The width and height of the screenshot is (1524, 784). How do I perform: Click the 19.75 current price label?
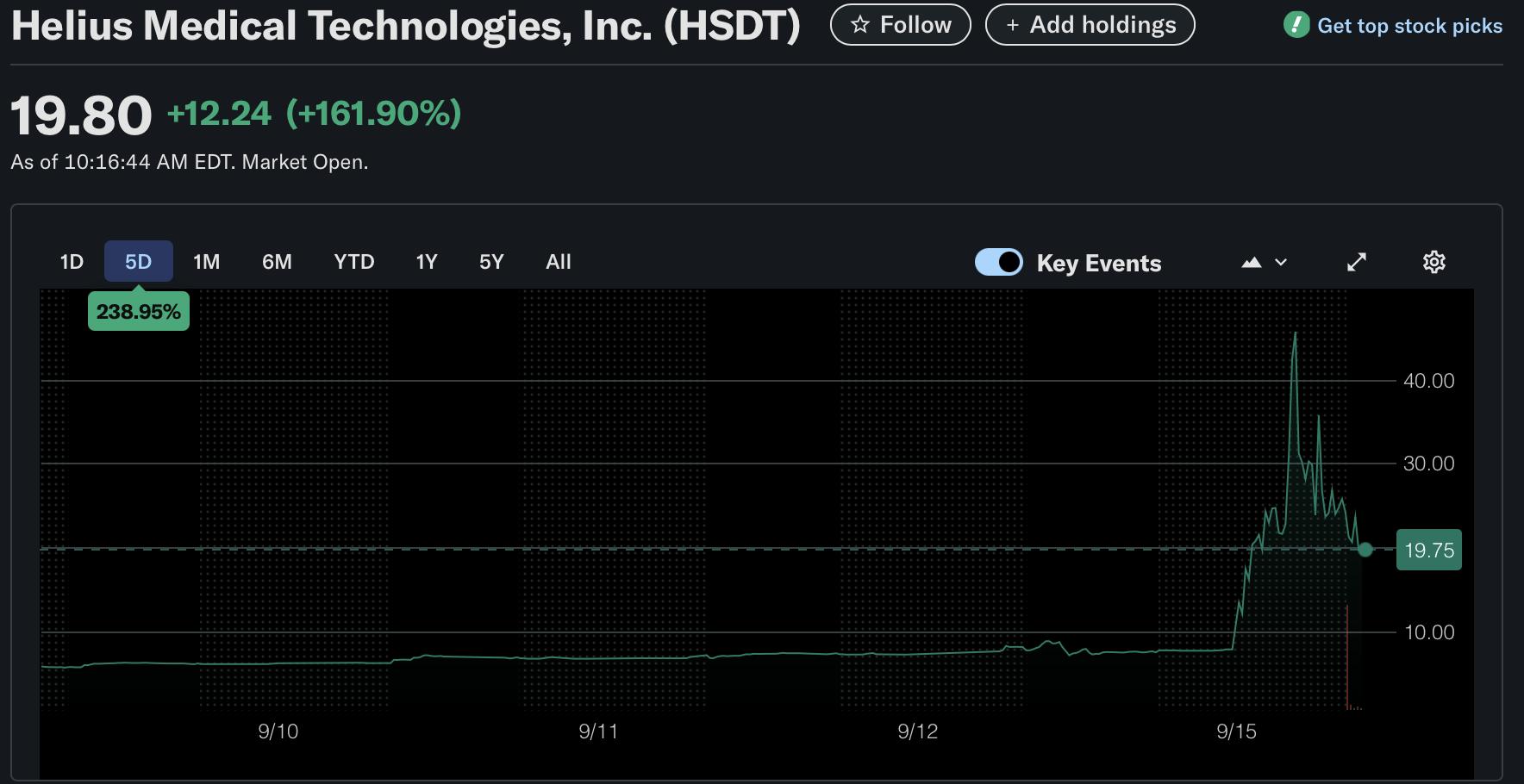[1428, 550]
